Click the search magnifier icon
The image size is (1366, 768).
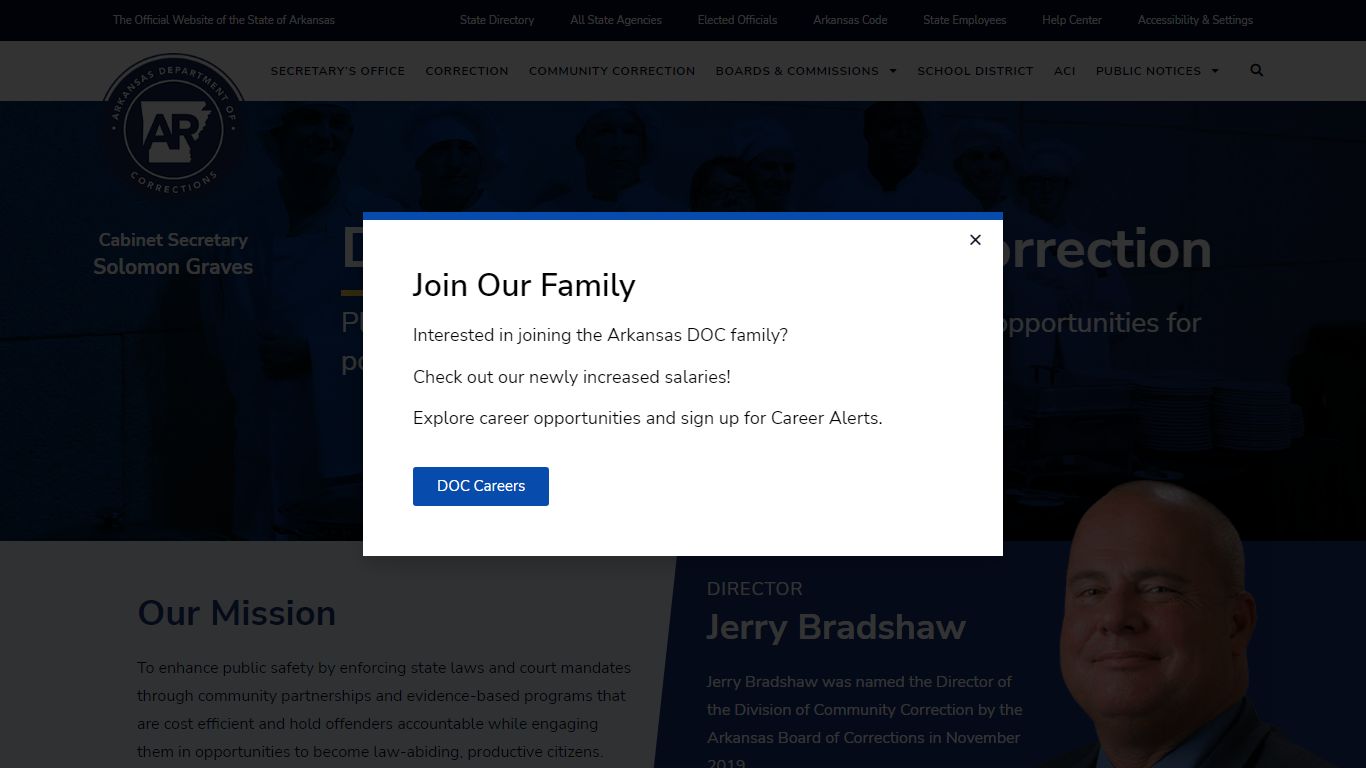(x=1257, y=70)
